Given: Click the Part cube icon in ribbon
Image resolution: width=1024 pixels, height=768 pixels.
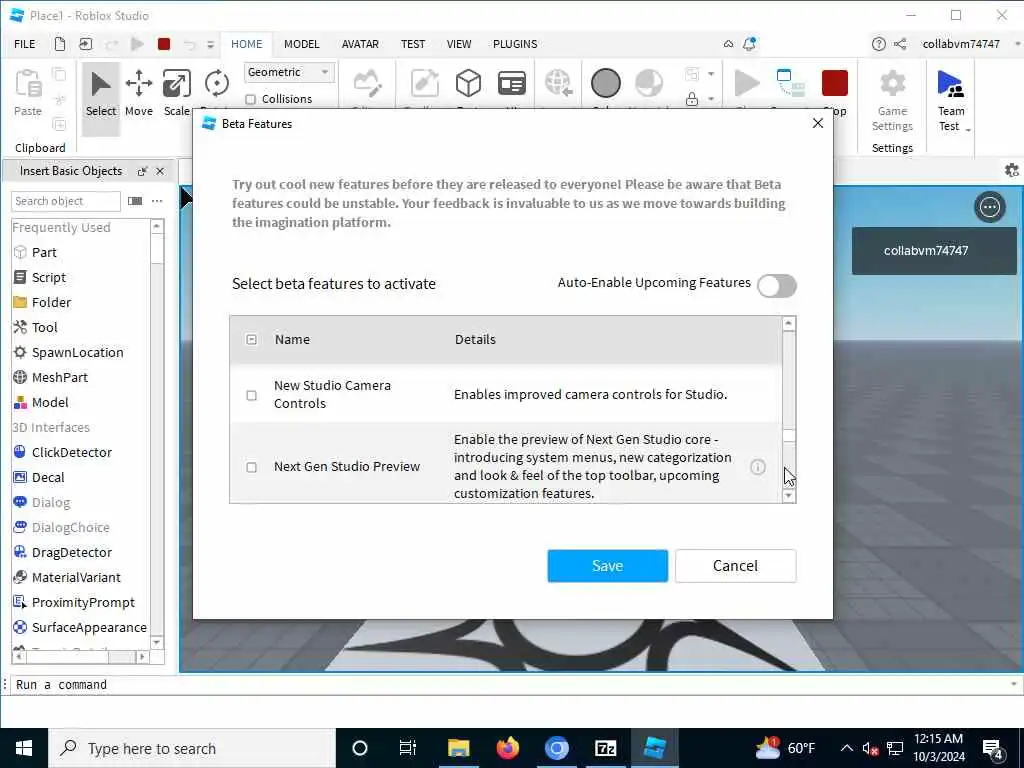Looking at the screenshot, I should [468, 84].
